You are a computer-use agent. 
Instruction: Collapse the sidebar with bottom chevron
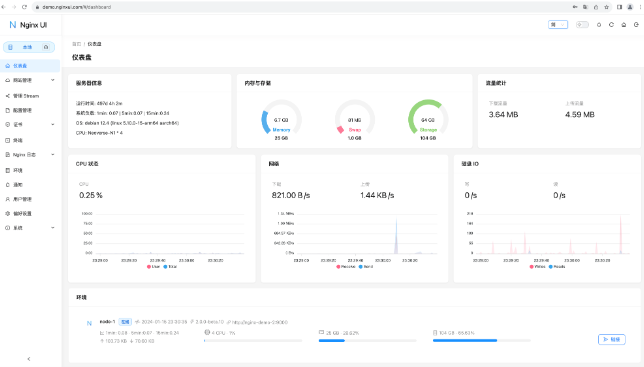pyautogui.click(x=29, y=359)
